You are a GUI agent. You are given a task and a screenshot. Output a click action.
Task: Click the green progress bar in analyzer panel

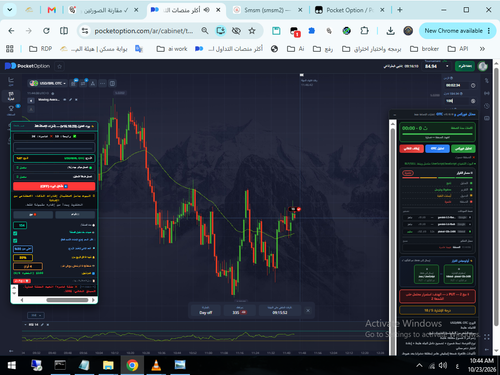(x=437, y=134)
